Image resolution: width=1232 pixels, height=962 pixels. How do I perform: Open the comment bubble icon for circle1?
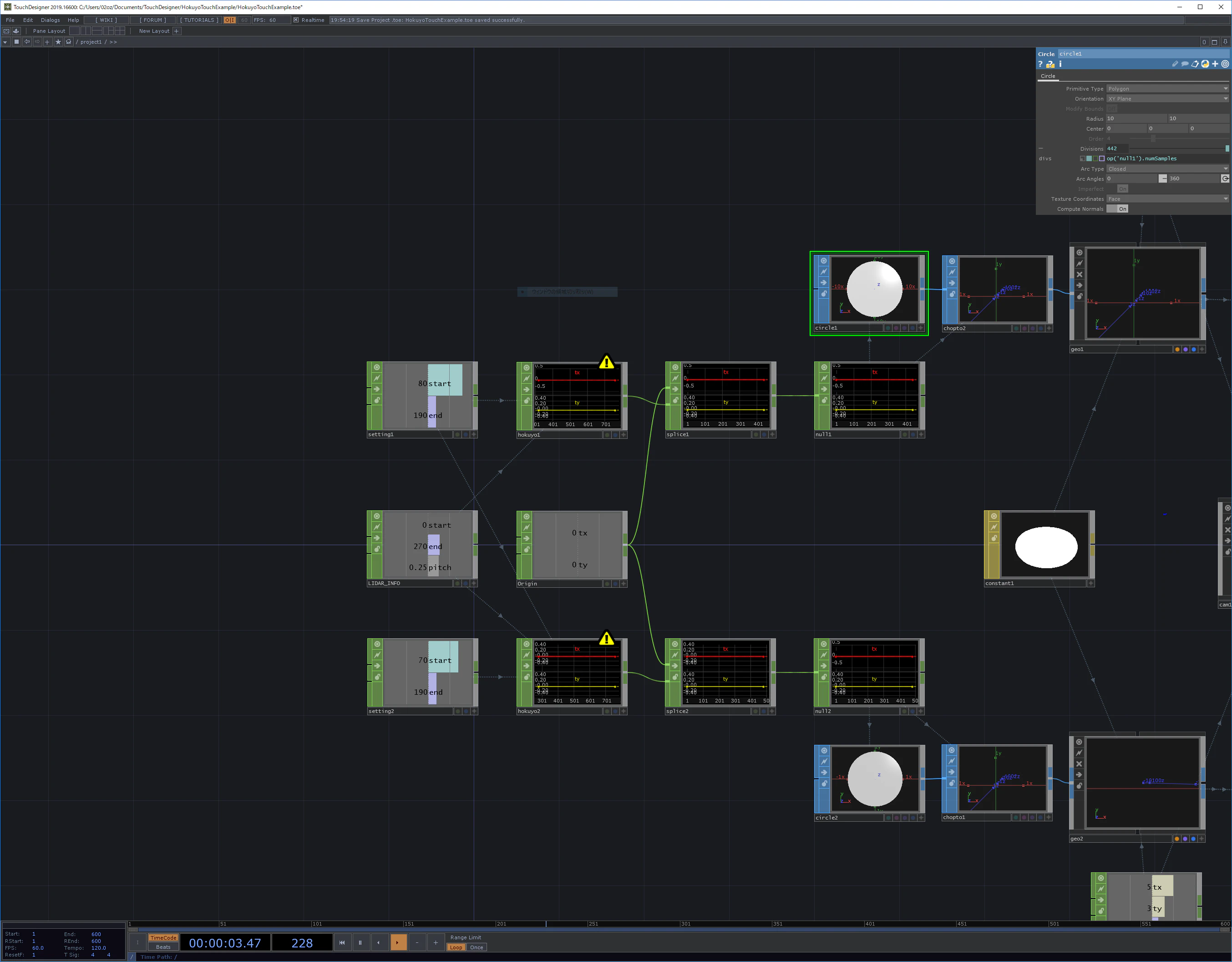click(1185, 64)
